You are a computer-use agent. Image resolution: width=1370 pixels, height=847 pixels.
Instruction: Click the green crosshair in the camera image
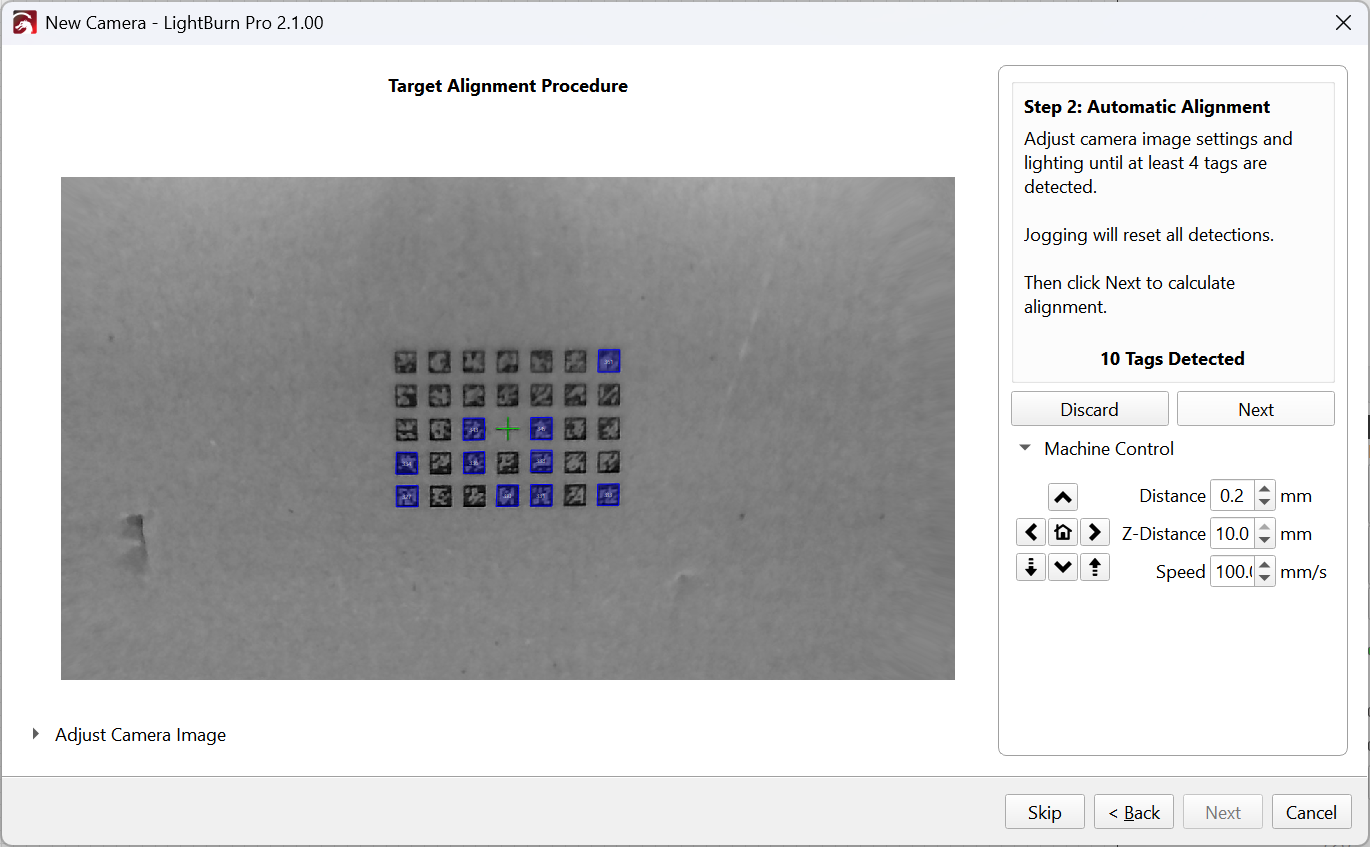(508, 429)
